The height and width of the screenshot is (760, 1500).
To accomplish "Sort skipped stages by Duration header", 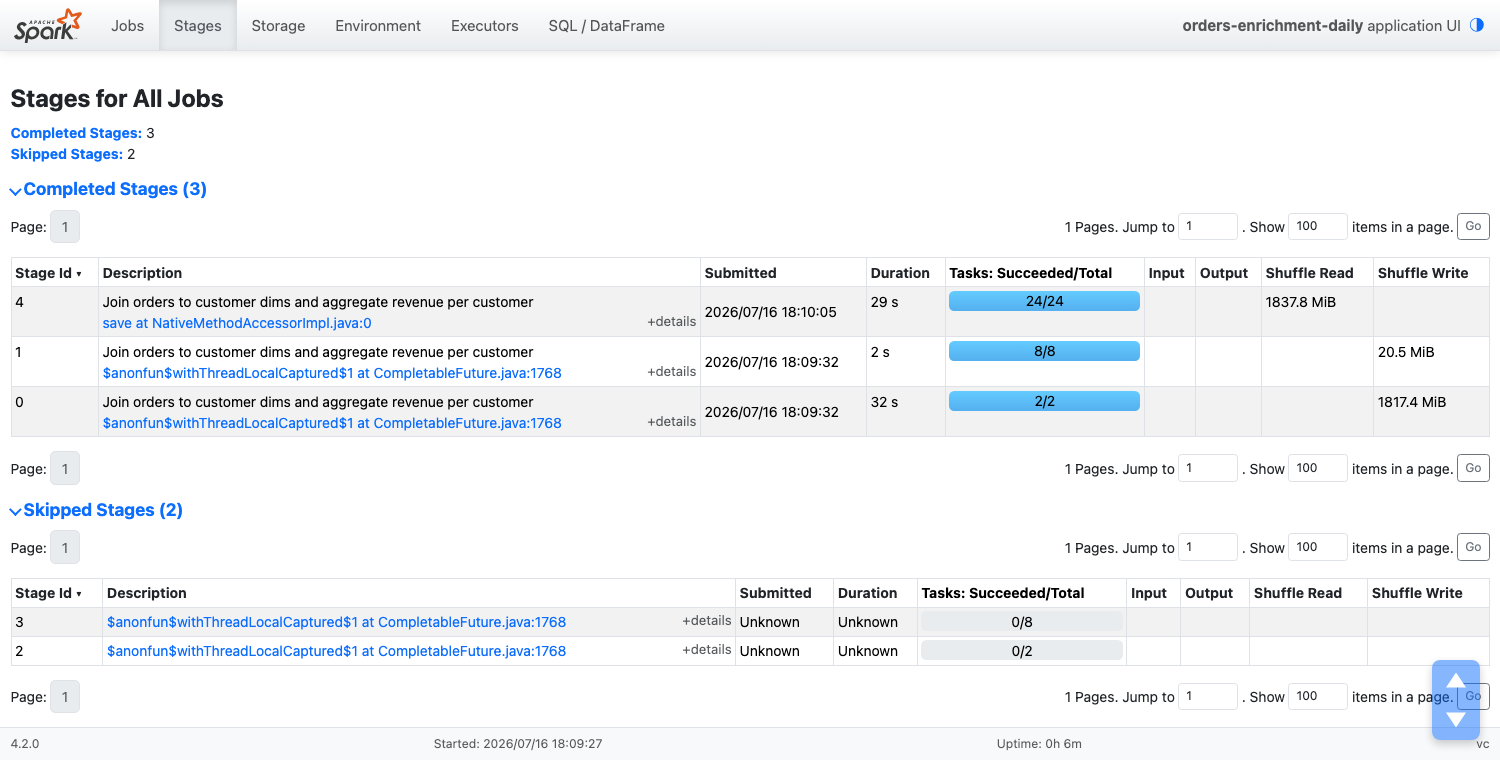I will pos(867,593).
